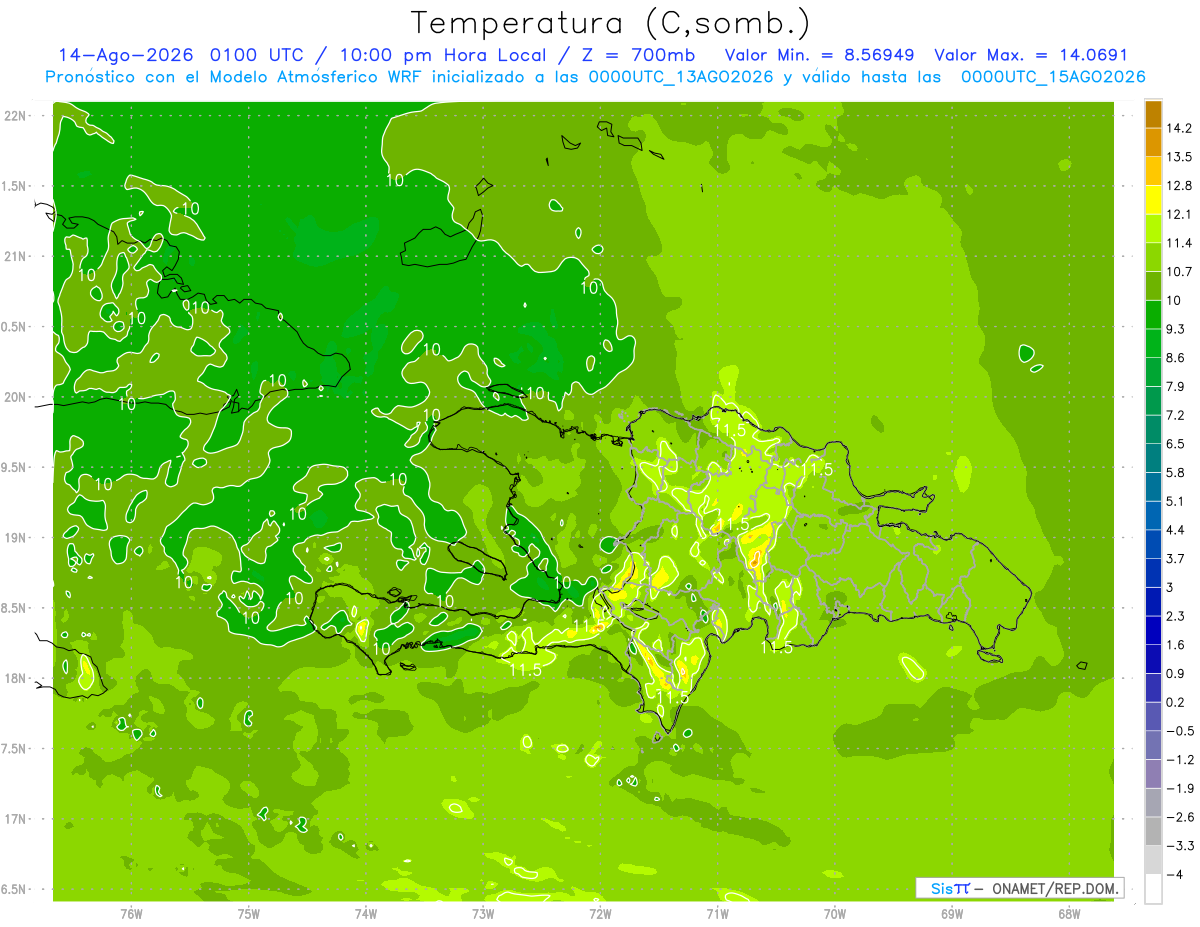Select the date text '14-Ago-2026'
The height and width of the screenshot is (927, 1200).
pos(127,56)
